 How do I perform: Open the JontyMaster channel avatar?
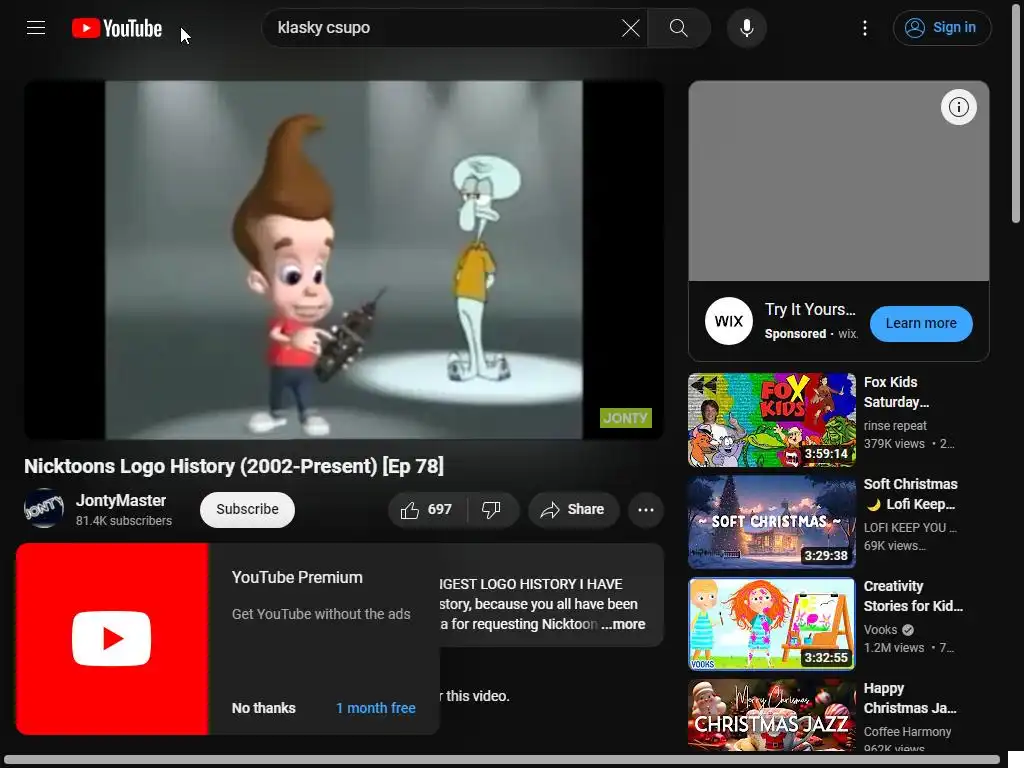tap(44, 508)
